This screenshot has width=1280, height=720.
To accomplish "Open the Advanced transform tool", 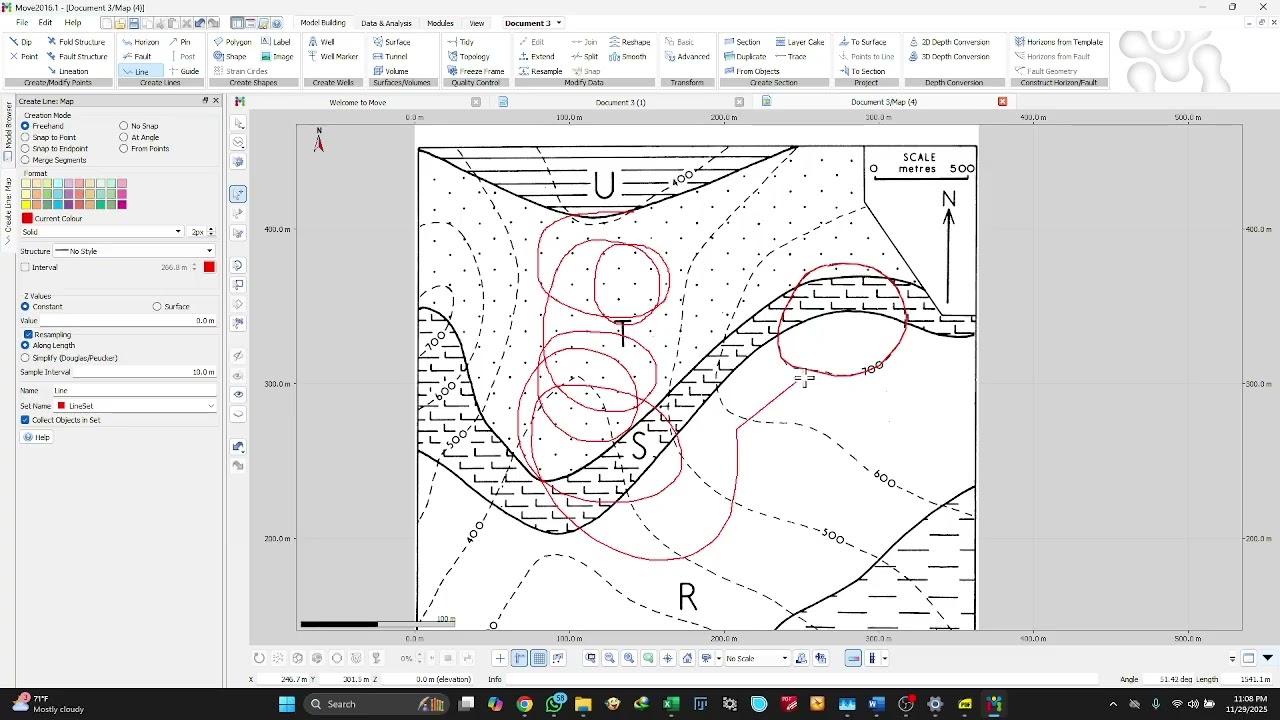I will (686, 57).
